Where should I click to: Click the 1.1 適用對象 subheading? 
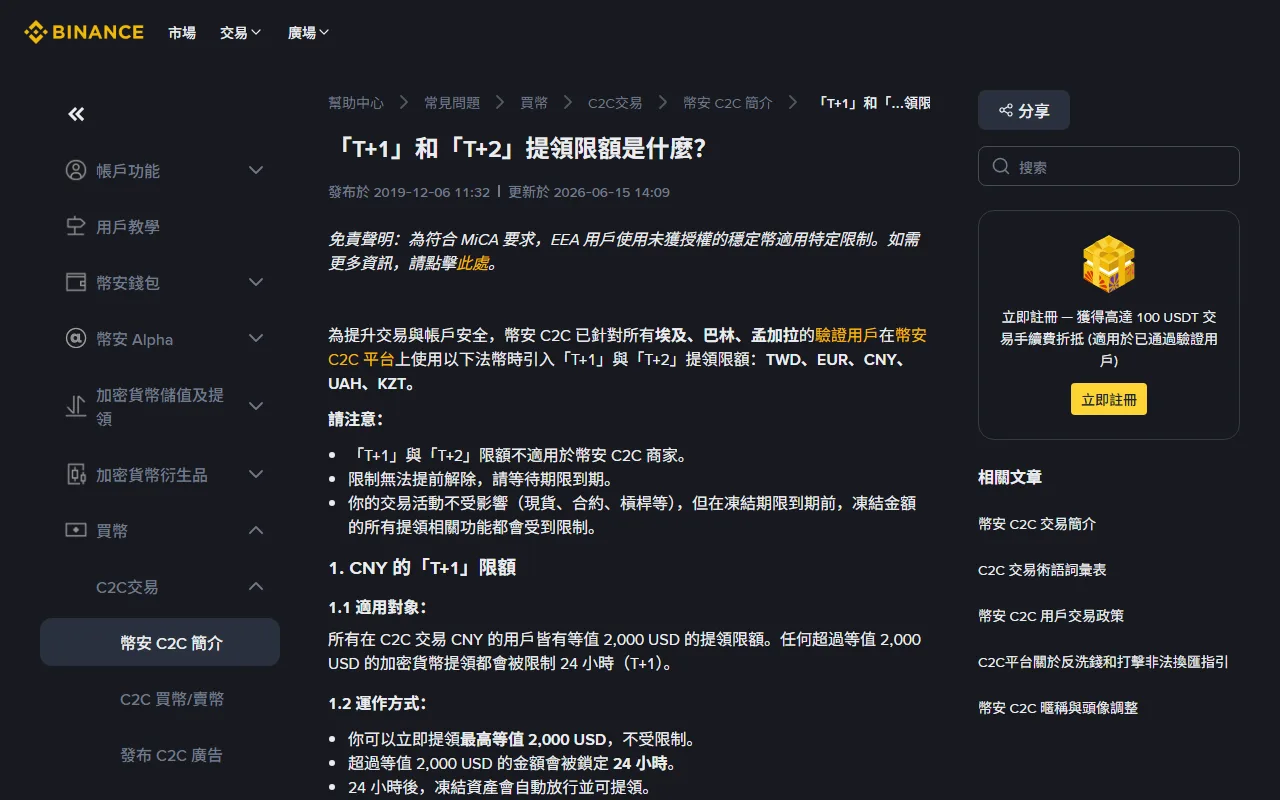point(378,607)
